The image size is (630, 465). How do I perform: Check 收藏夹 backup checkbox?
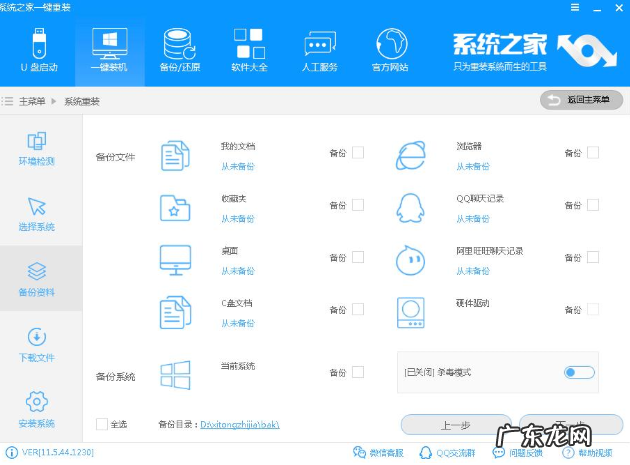358,205
